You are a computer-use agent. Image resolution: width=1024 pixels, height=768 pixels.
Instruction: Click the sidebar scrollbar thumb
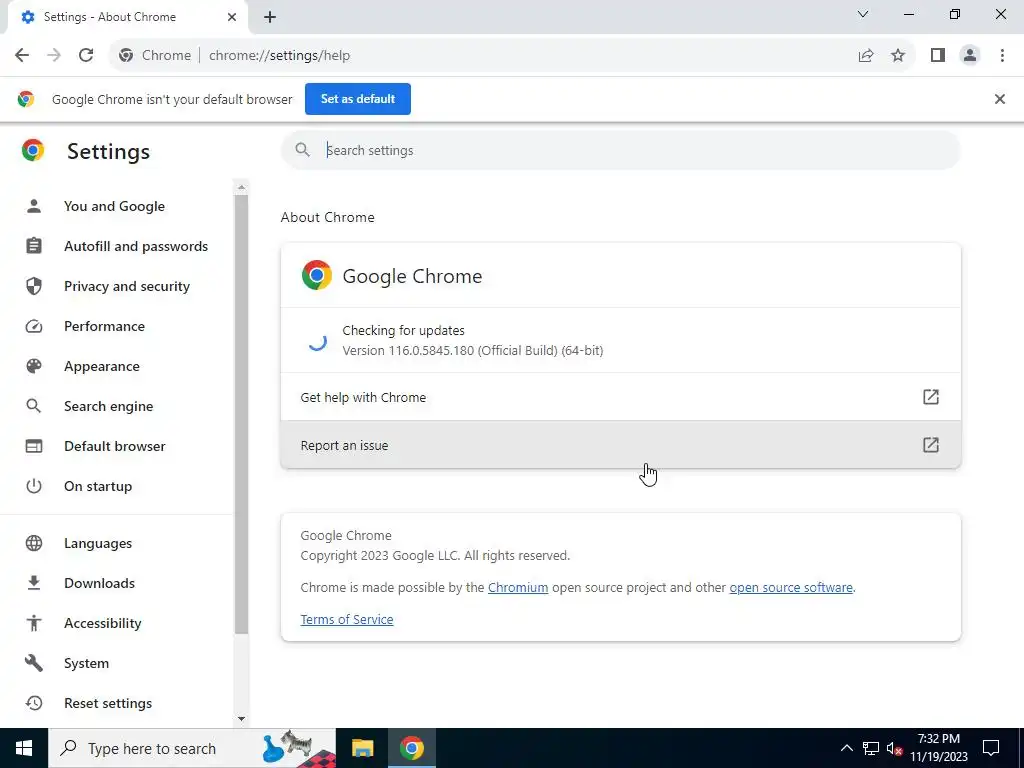[x=241, y=414]
